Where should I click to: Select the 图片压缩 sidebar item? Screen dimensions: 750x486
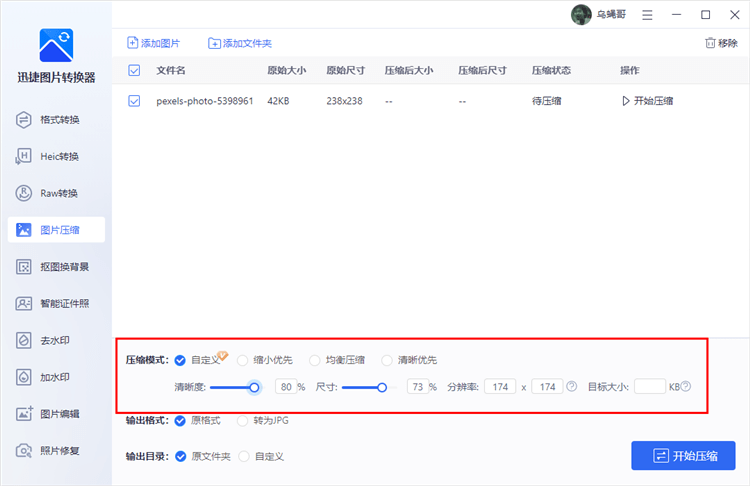tap(56, 230)
